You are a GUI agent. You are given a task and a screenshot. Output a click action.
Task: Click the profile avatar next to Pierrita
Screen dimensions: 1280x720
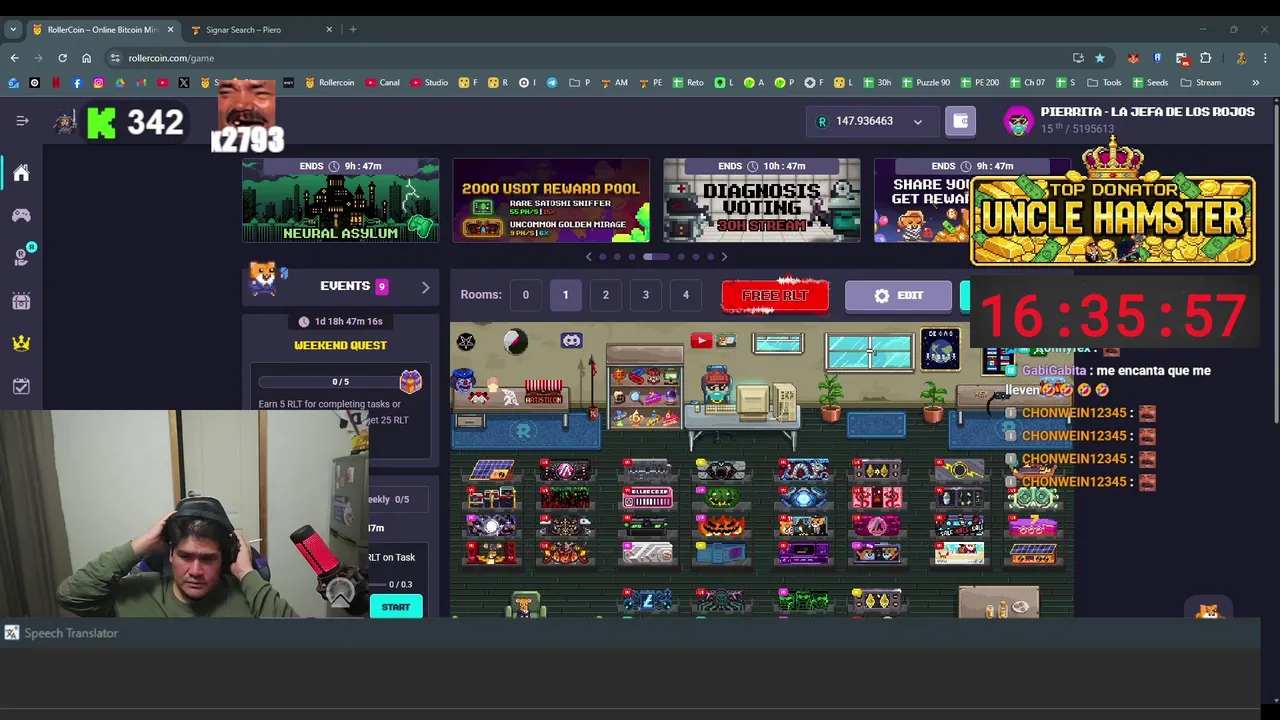tap(1018, 121)
